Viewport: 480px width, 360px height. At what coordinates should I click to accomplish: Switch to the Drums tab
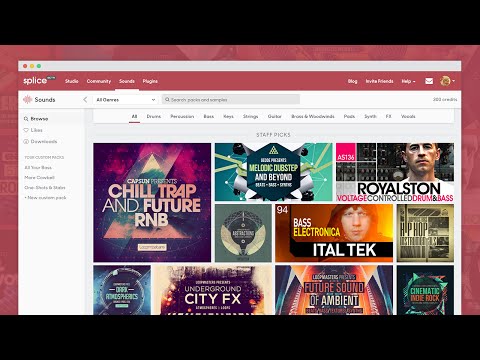coord(154,116)
